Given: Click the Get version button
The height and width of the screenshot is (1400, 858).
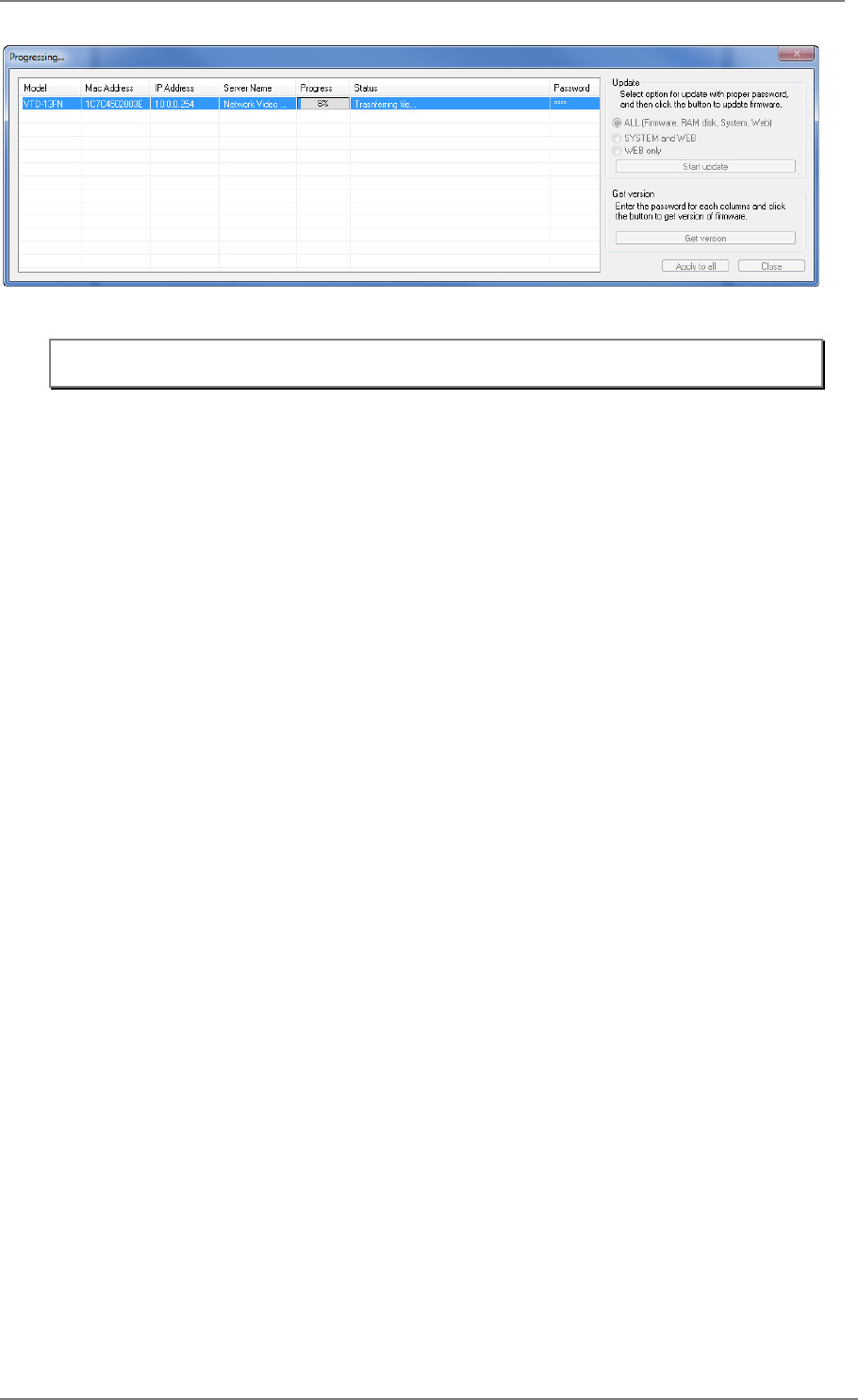Looking at the screenshot, I should point(705,238).
